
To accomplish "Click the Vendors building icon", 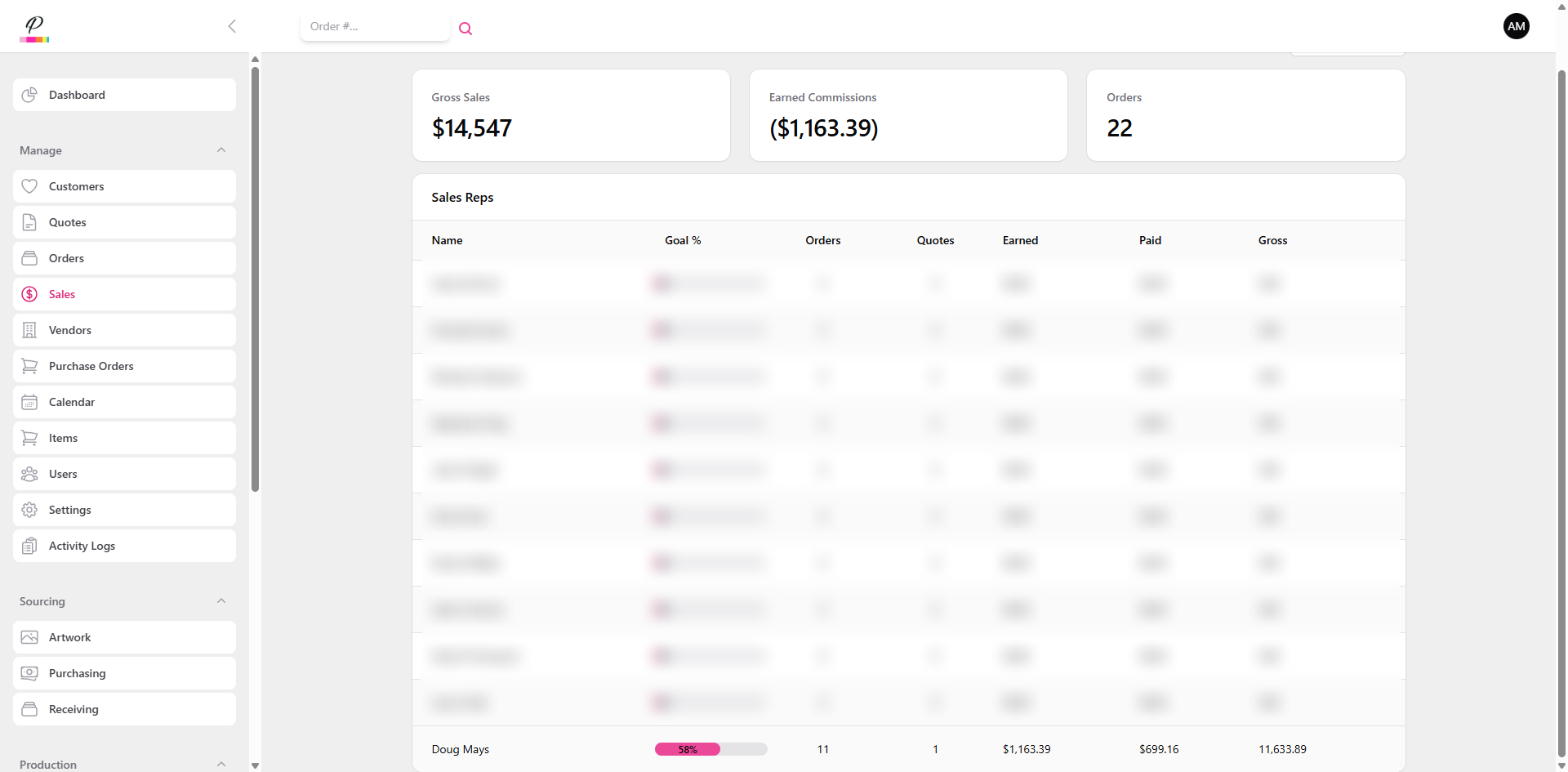I will (x=29, y=330).
